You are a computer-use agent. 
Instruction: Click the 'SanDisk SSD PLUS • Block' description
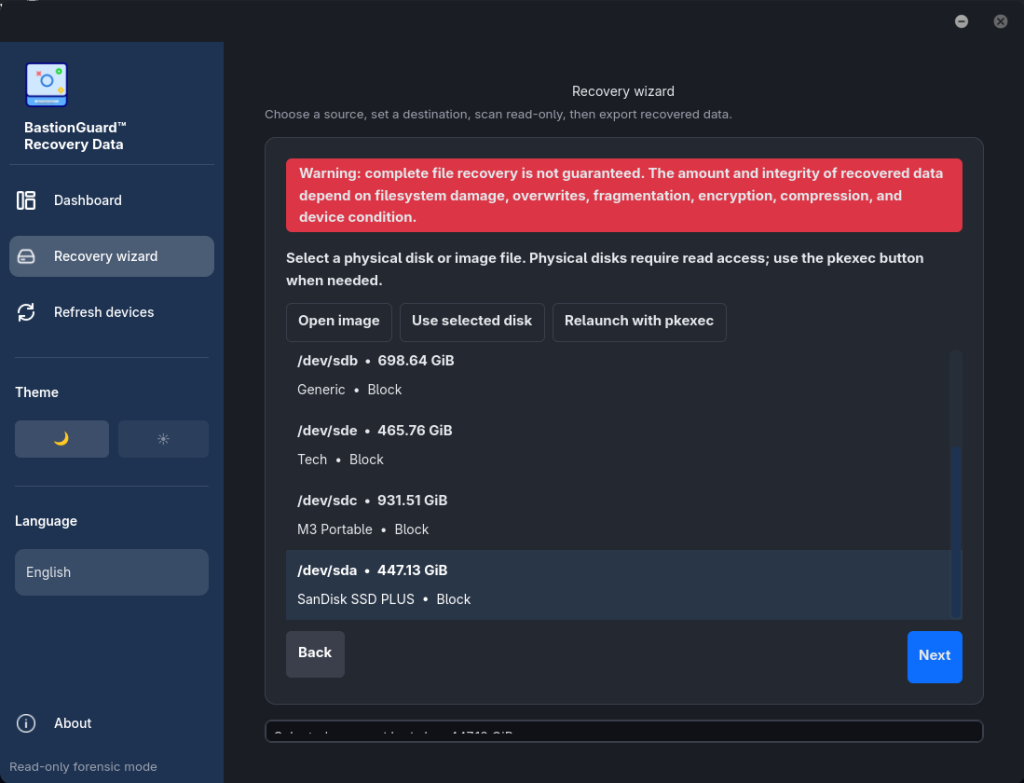(x=384, y=599)
